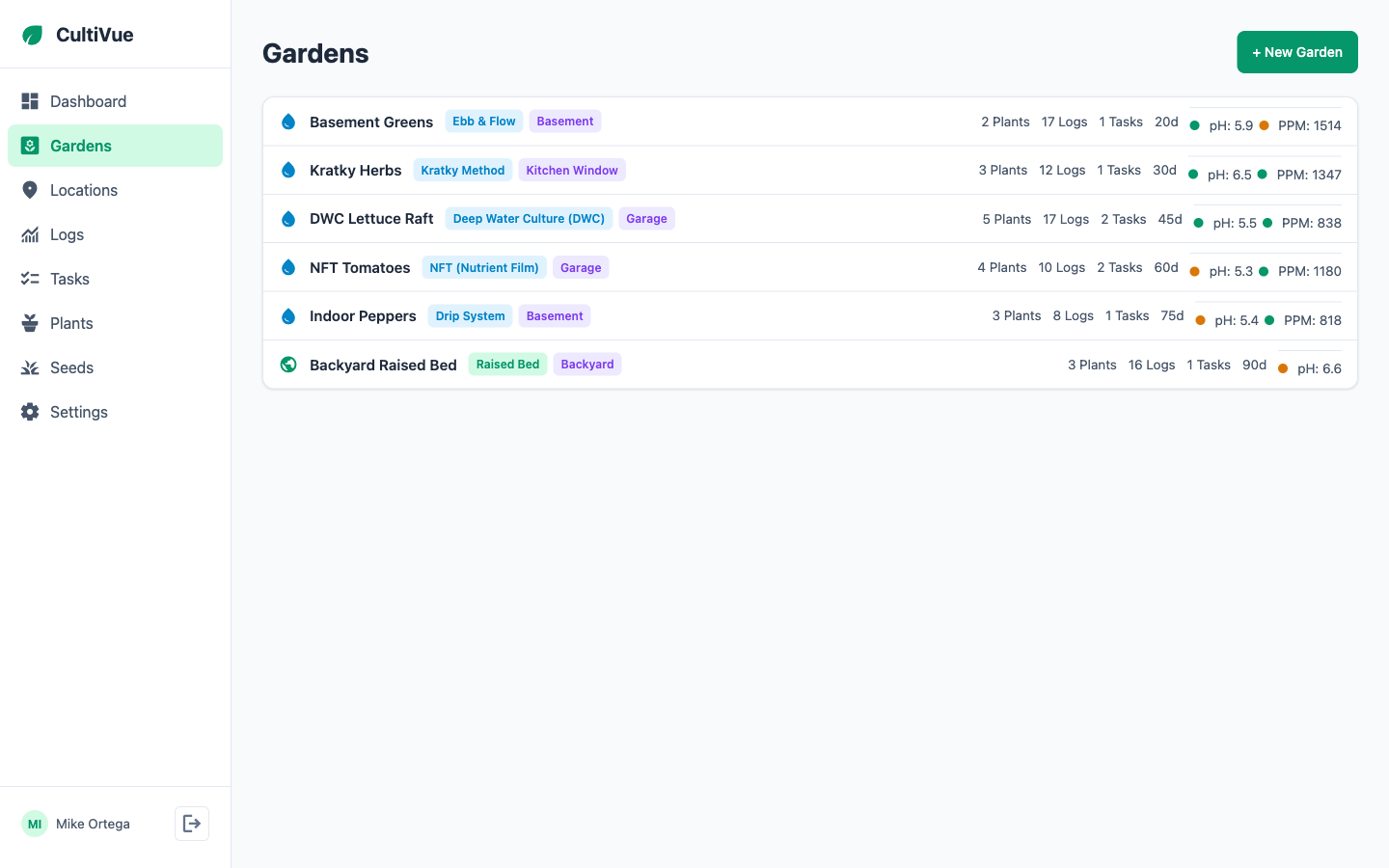Click the Logs analytics chart icon
This screenshot has height=868, width=1389.
(x=30, y=234)
